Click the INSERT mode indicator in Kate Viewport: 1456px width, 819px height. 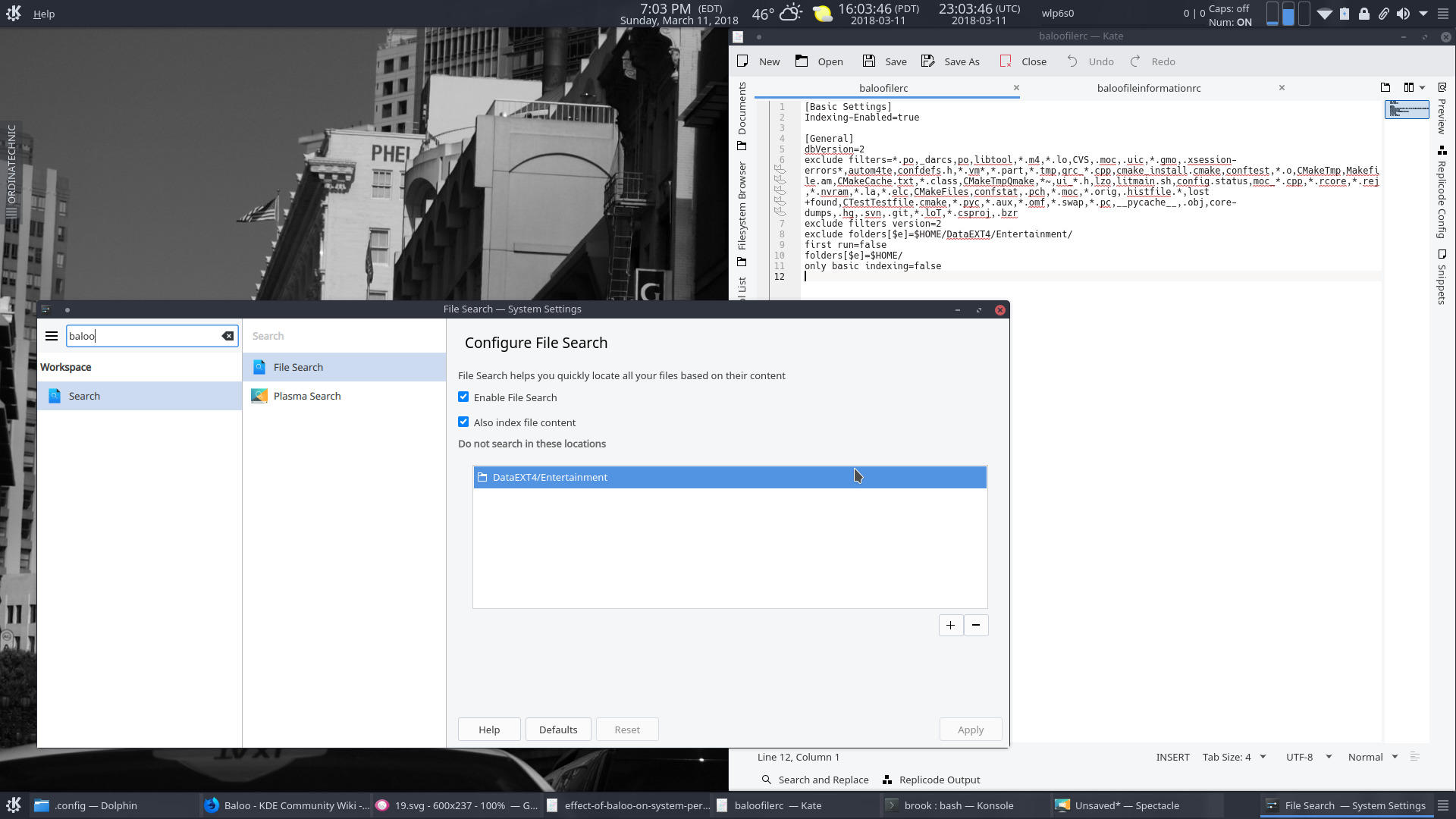(1172, 757)
